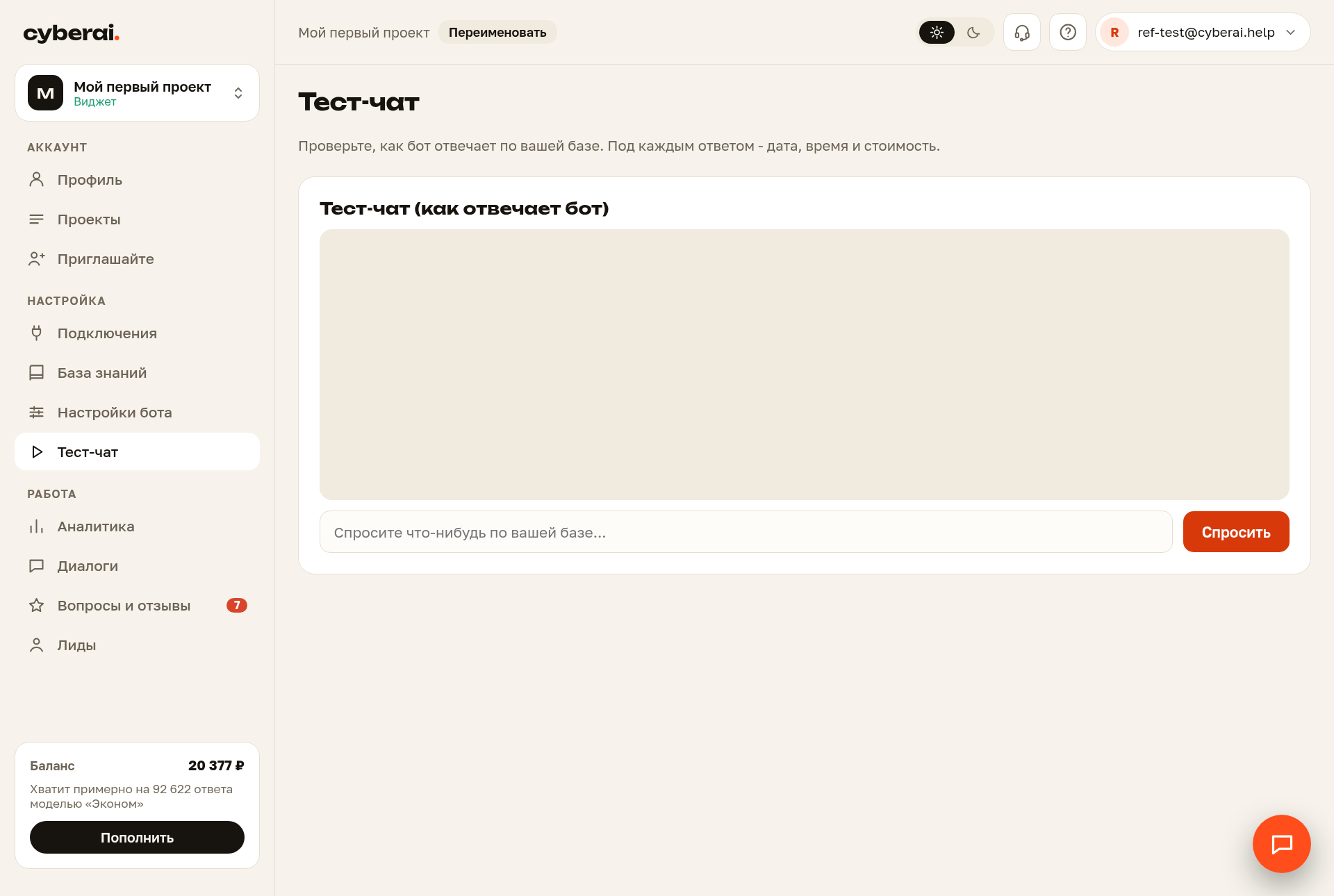Switch to dark theme moon toggle

pyautogui.click(x=973, y=32)
